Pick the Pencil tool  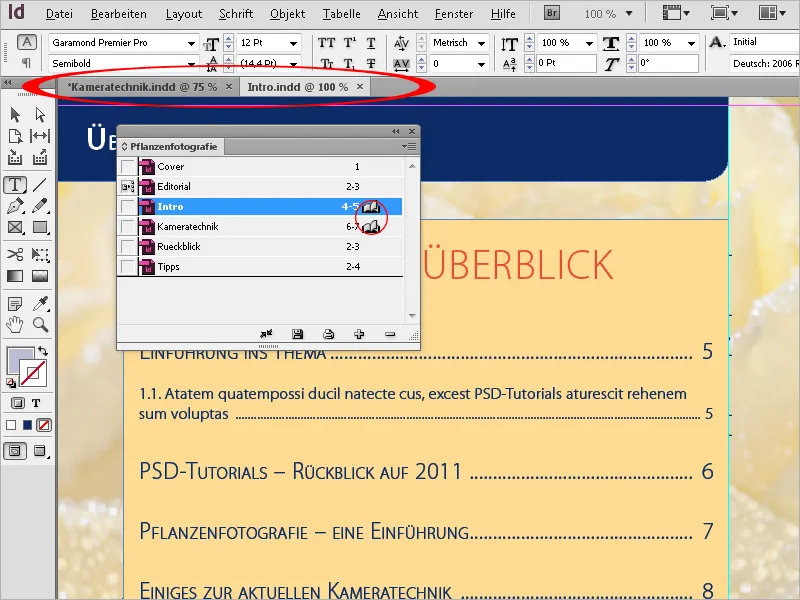[x=40, y=206]
